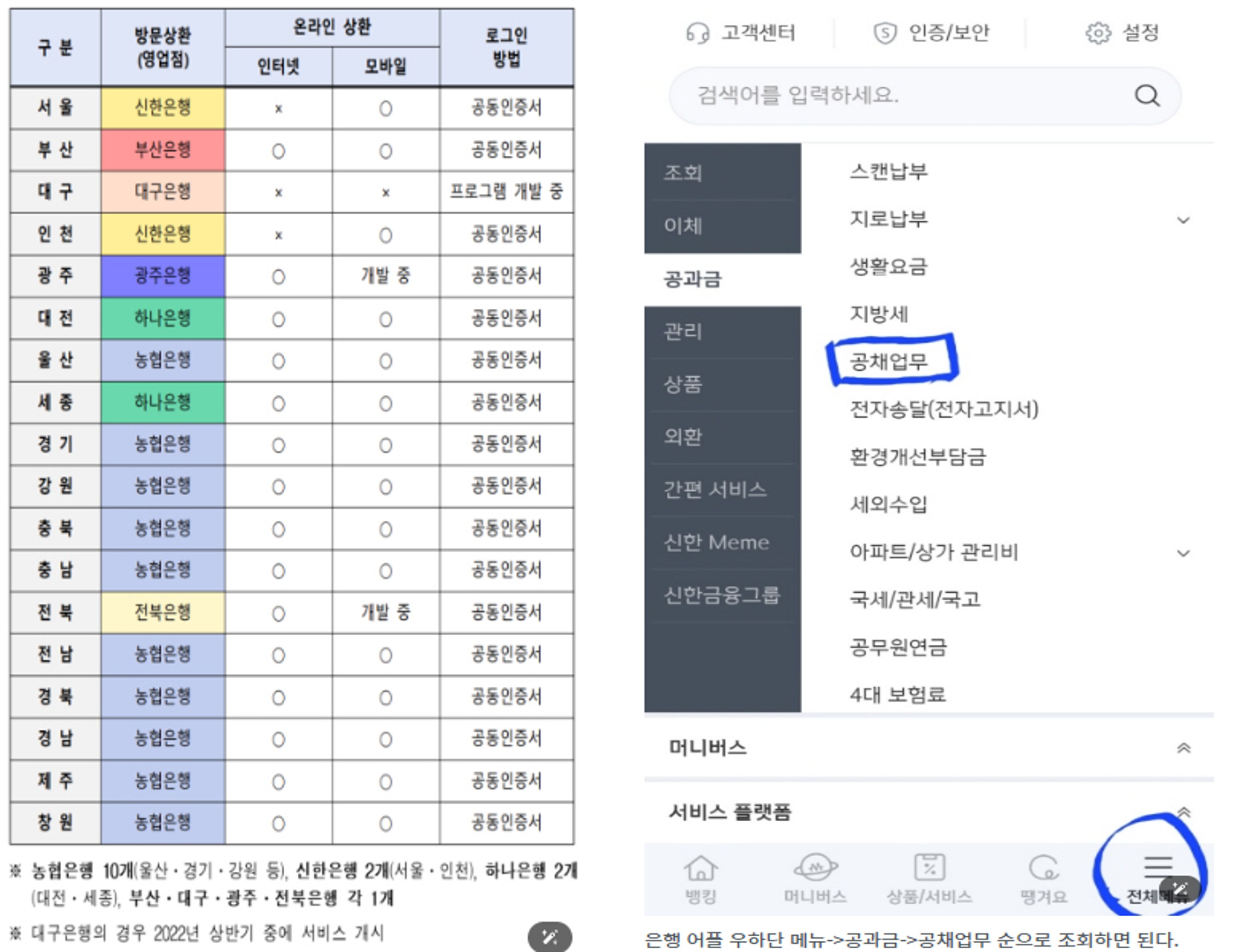Click 신한은행 cell in 서울 row

coord(163,108)
